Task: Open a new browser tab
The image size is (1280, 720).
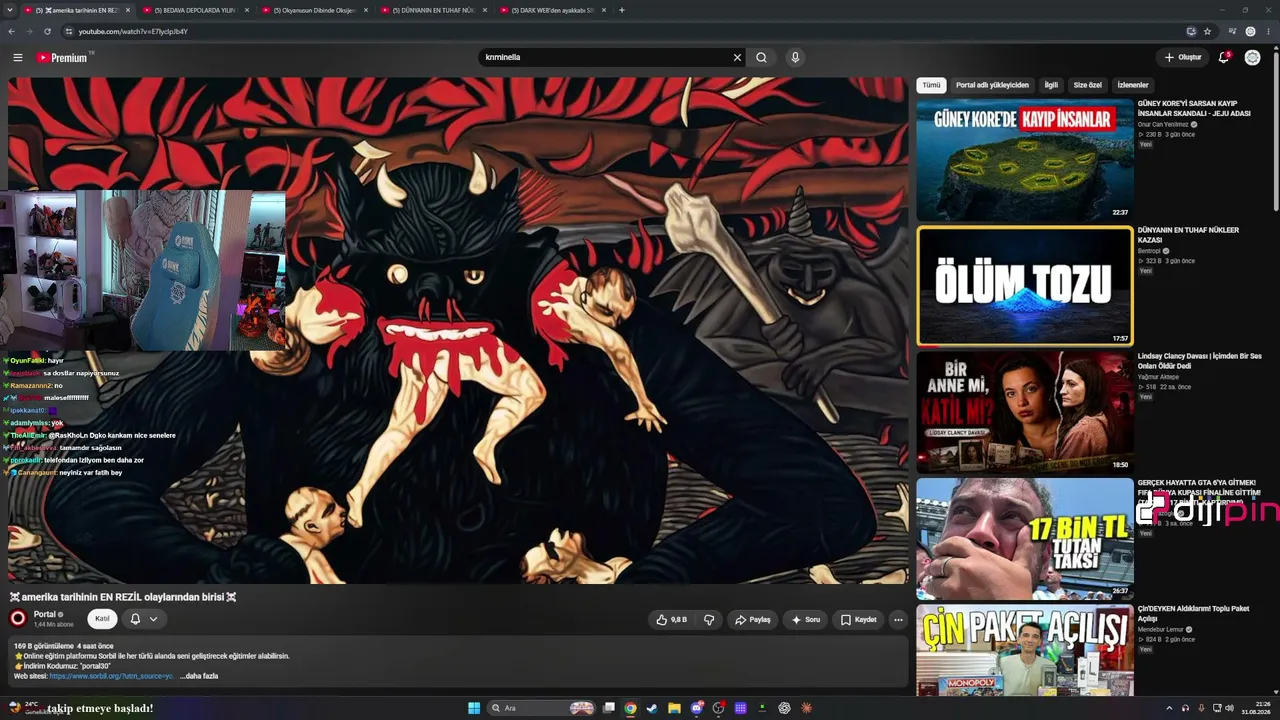Action: pos(622,10)
